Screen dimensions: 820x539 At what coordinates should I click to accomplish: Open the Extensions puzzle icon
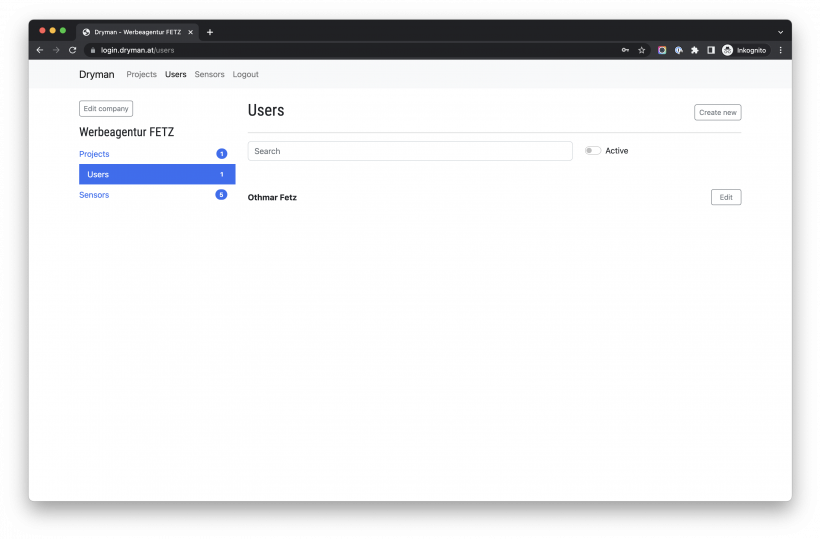pyautogui.click(x=694, y=50)
